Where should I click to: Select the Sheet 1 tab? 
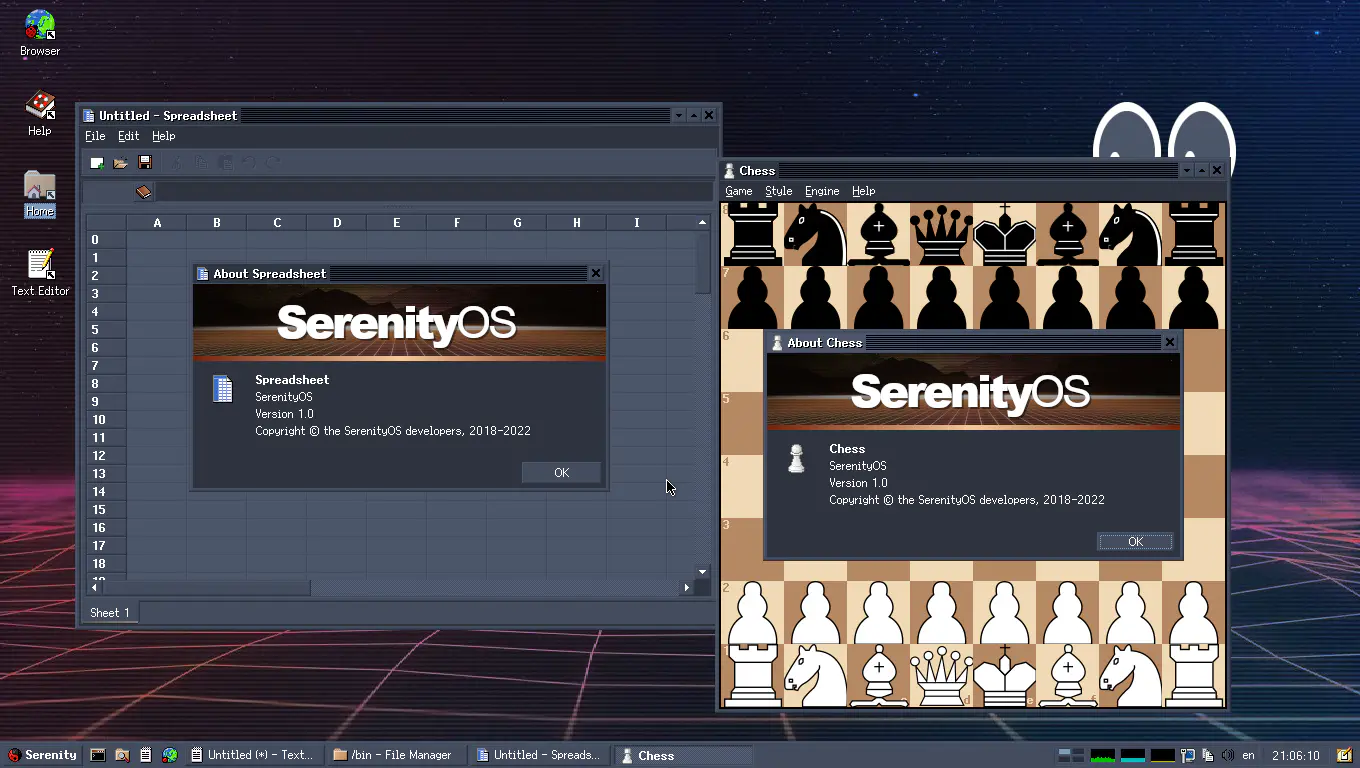click(110, 612)
